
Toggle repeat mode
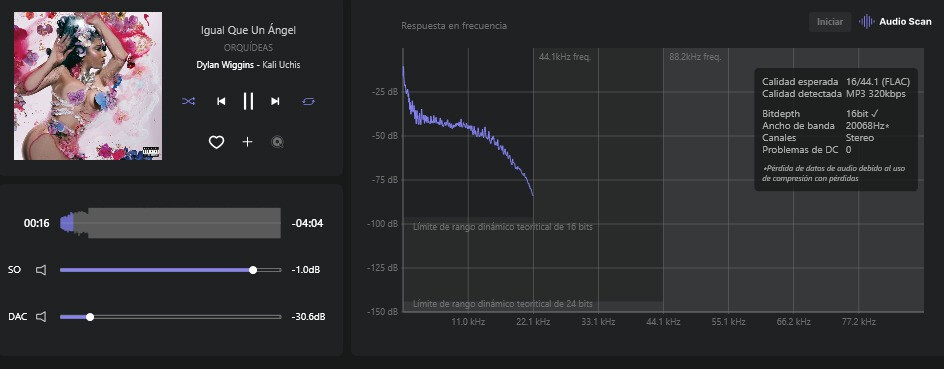[308, 101]
